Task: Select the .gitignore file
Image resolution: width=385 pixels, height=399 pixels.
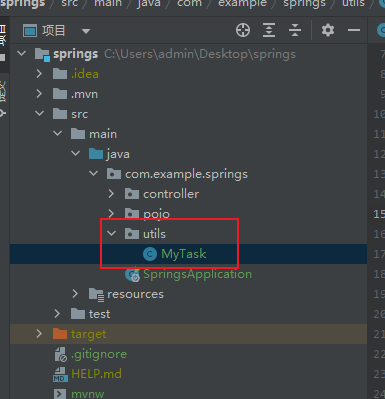Action: [x=99, y=354]
